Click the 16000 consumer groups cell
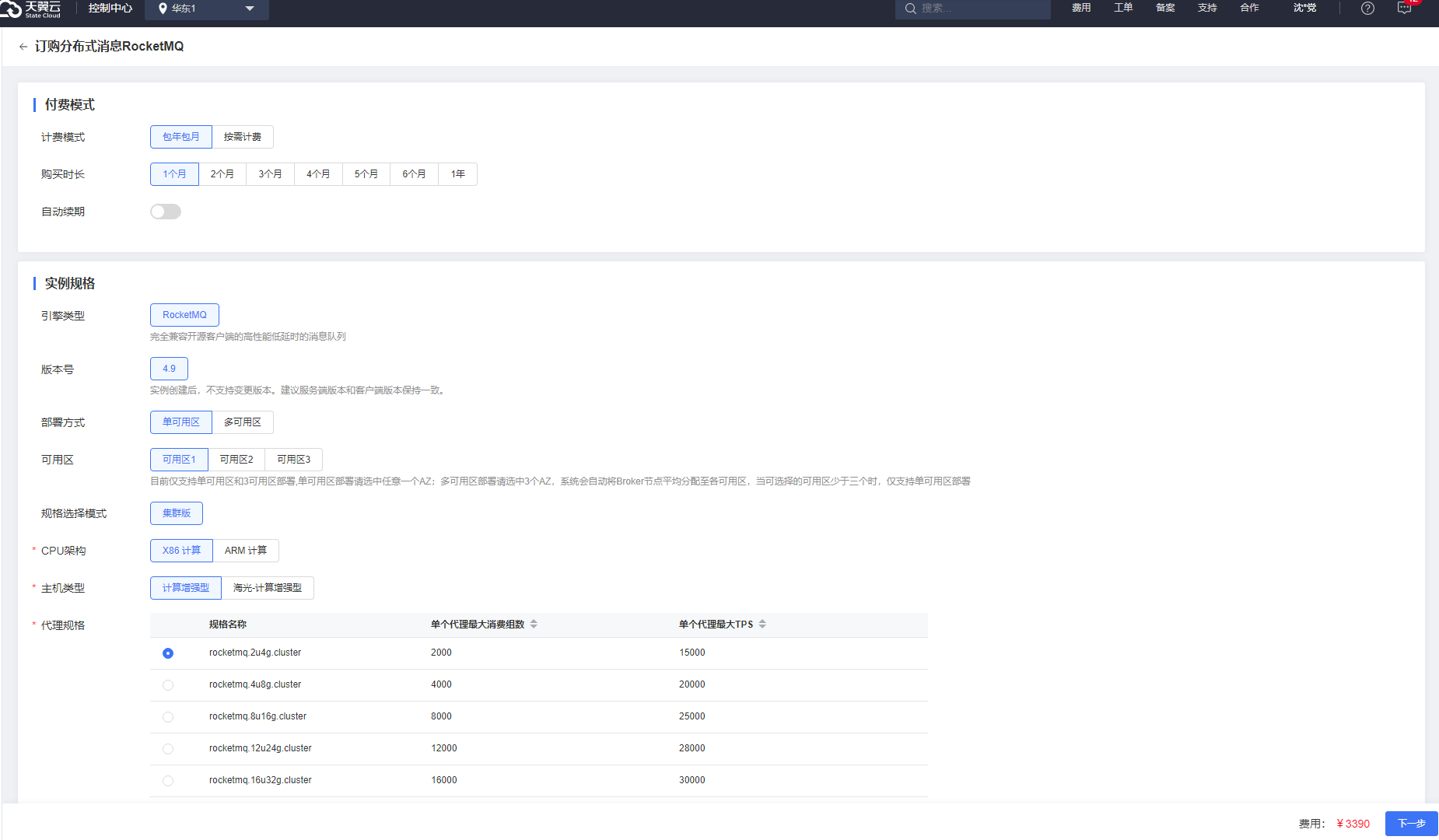This screenshot has height=840, width=1439. point(444,781)
